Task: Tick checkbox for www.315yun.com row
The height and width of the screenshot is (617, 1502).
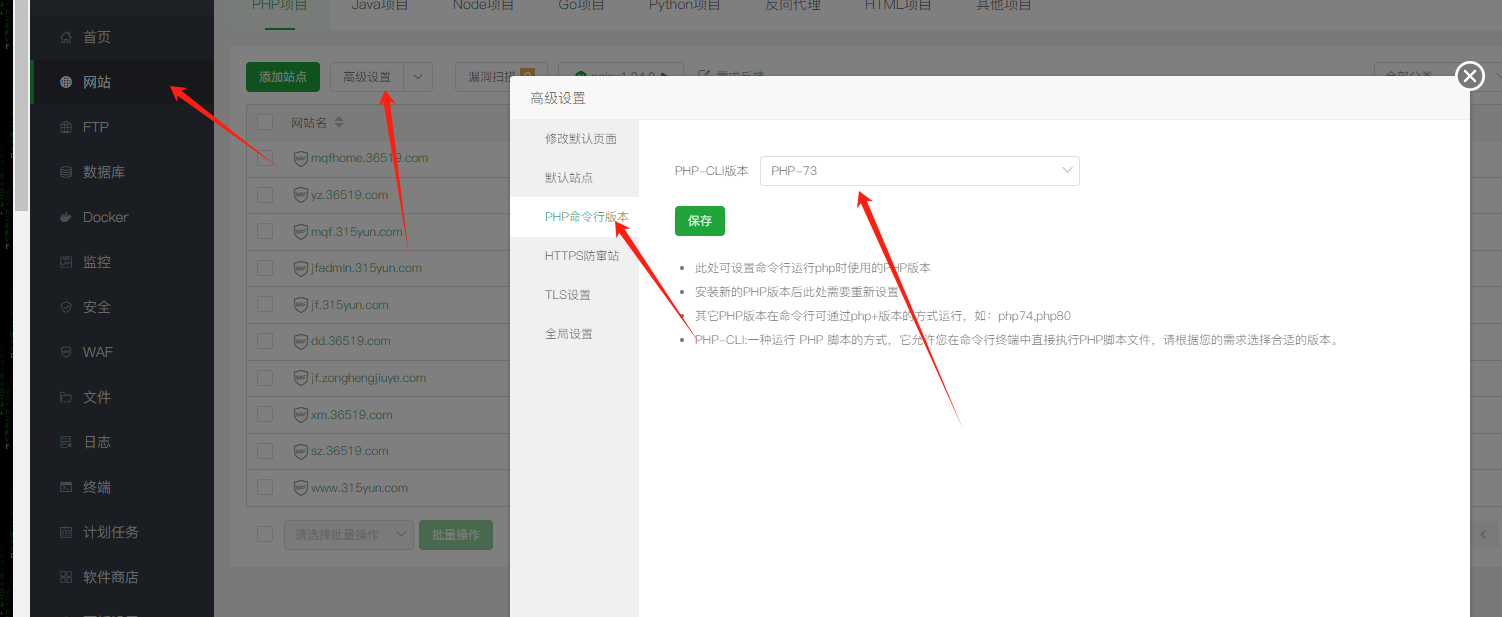Action: click(x=265, y=488)
